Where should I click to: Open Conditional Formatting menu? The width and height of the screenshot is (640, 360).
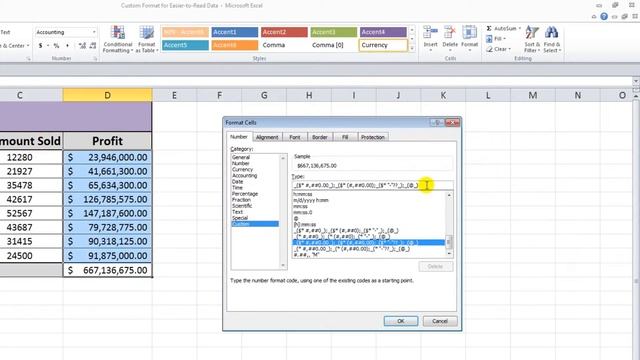tap(118, 39)
